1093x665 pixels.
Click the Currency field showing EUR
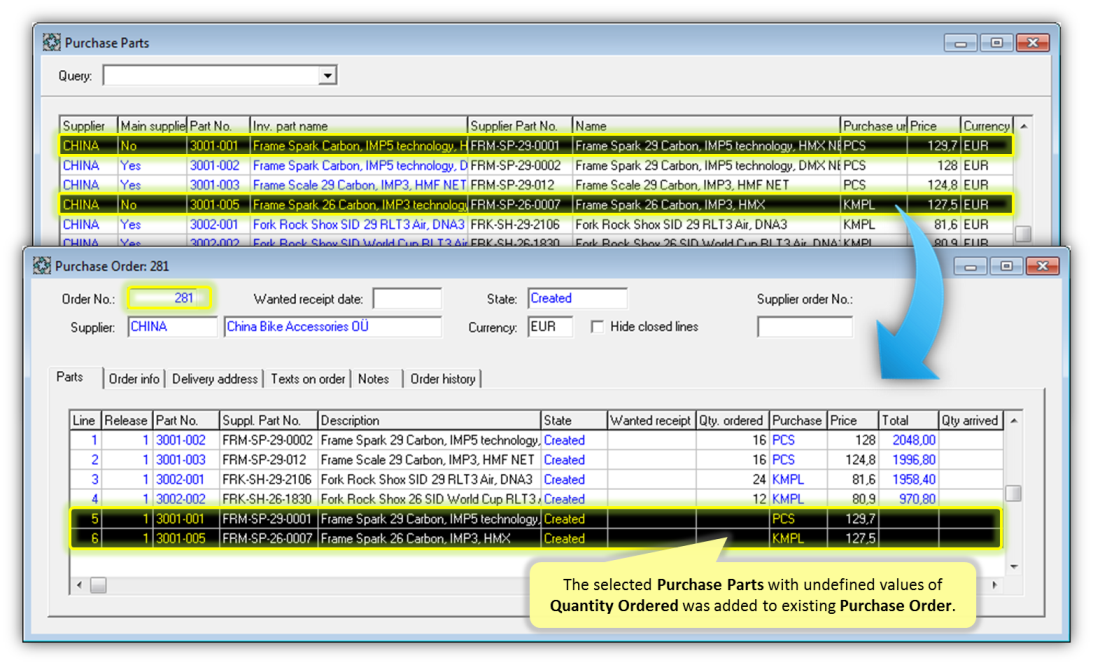tap(549, 326)
